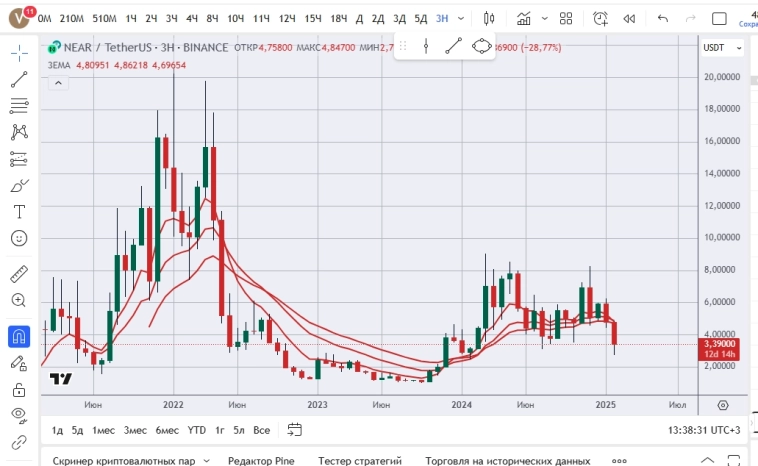The width and height of the screenshot is (758, 466).
Task: Select the active 3Н timeframe
Action: (442, 18)
